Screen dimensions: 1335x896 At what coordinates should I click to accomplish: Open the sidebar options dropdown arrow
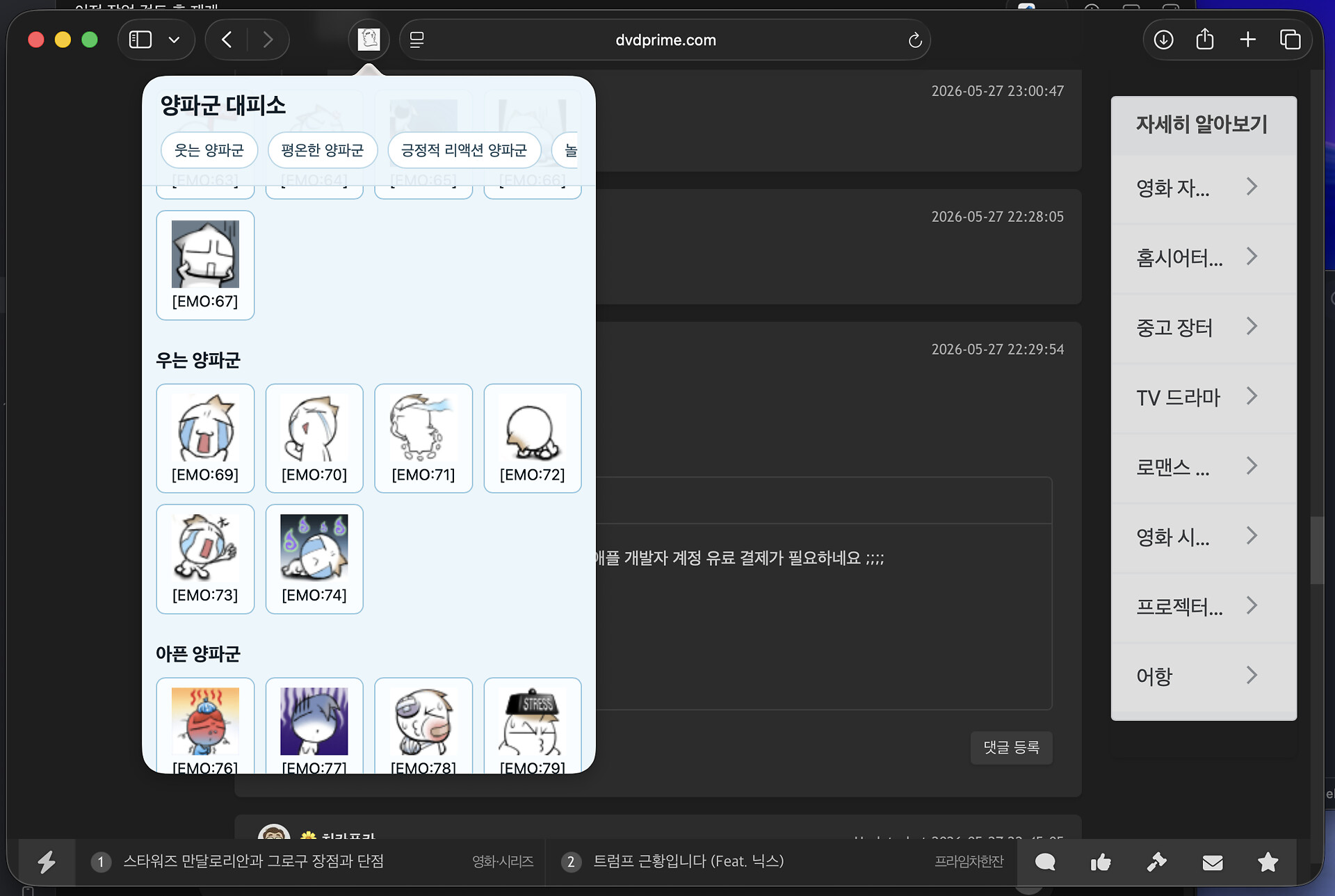pos(174,40)
